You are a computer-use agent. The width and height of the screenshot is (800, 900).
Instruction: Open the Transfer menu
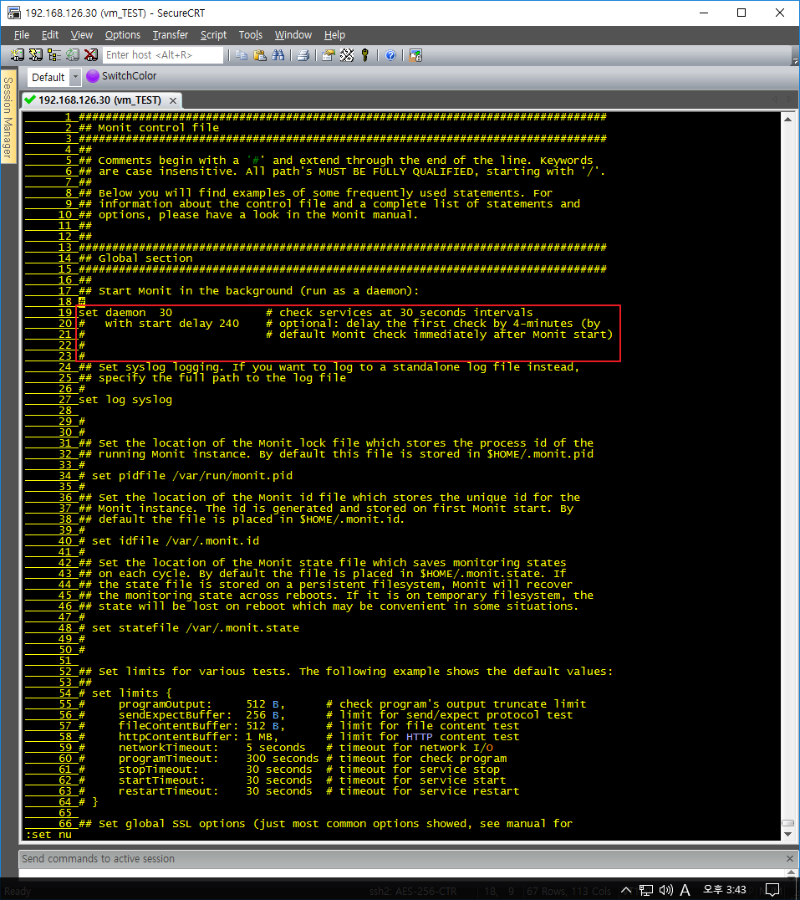coord(169,35)
